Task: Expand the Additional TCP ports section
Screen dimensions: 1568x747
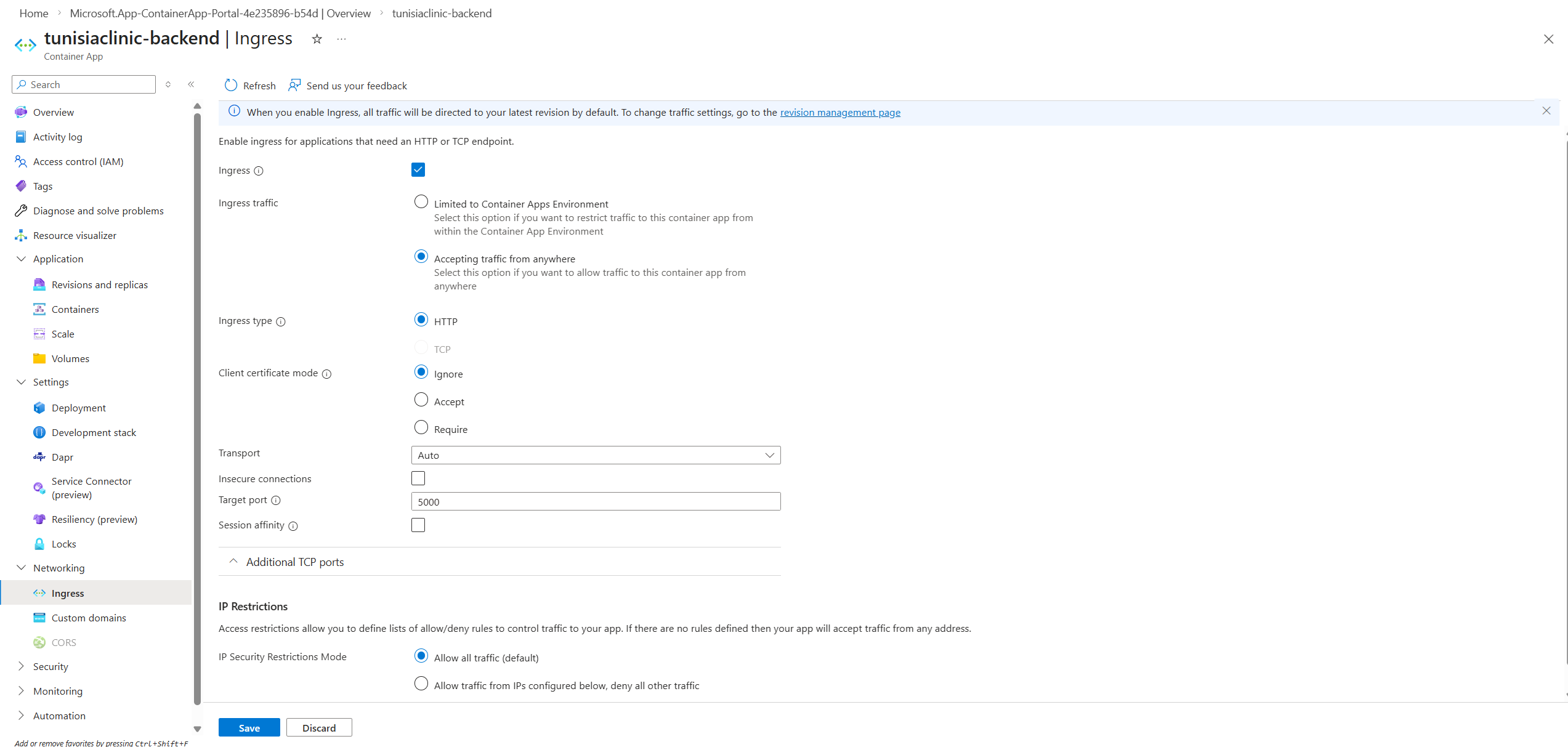Action: point(295,562)
